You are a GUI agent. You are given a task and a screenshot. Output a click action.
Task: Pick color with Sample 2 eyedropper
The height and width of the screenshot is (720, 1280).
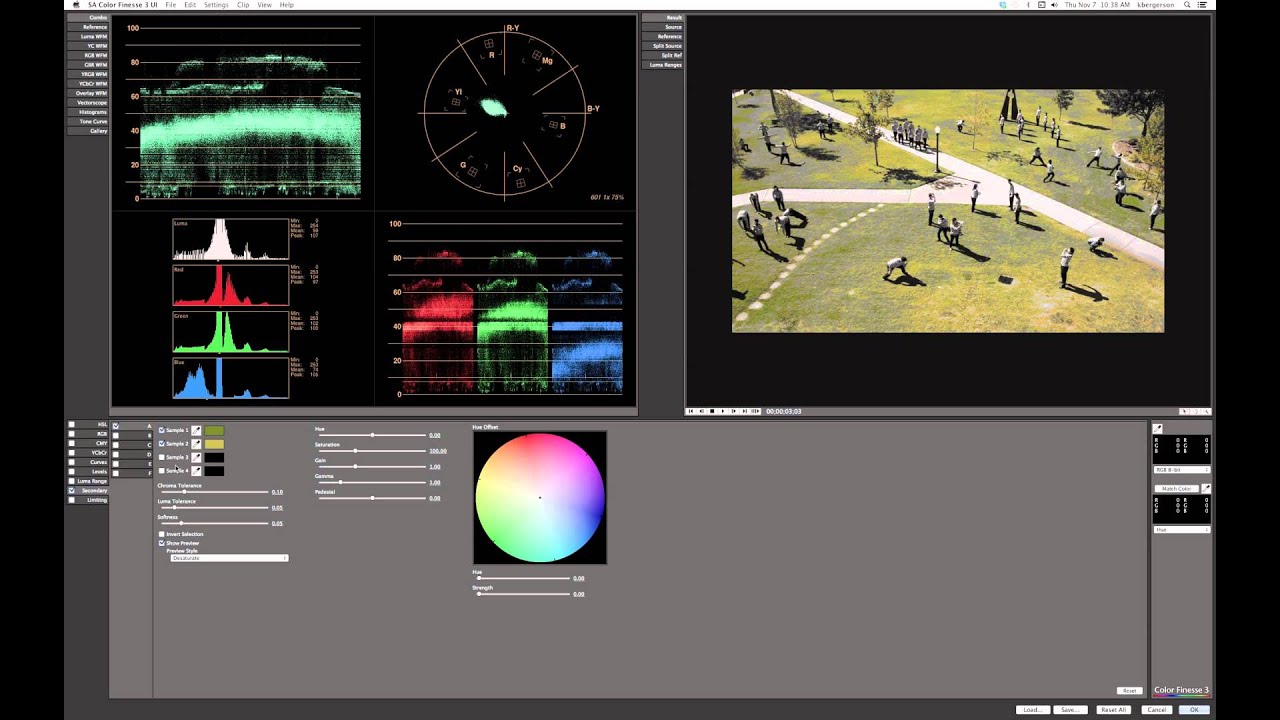click(196, 444)
